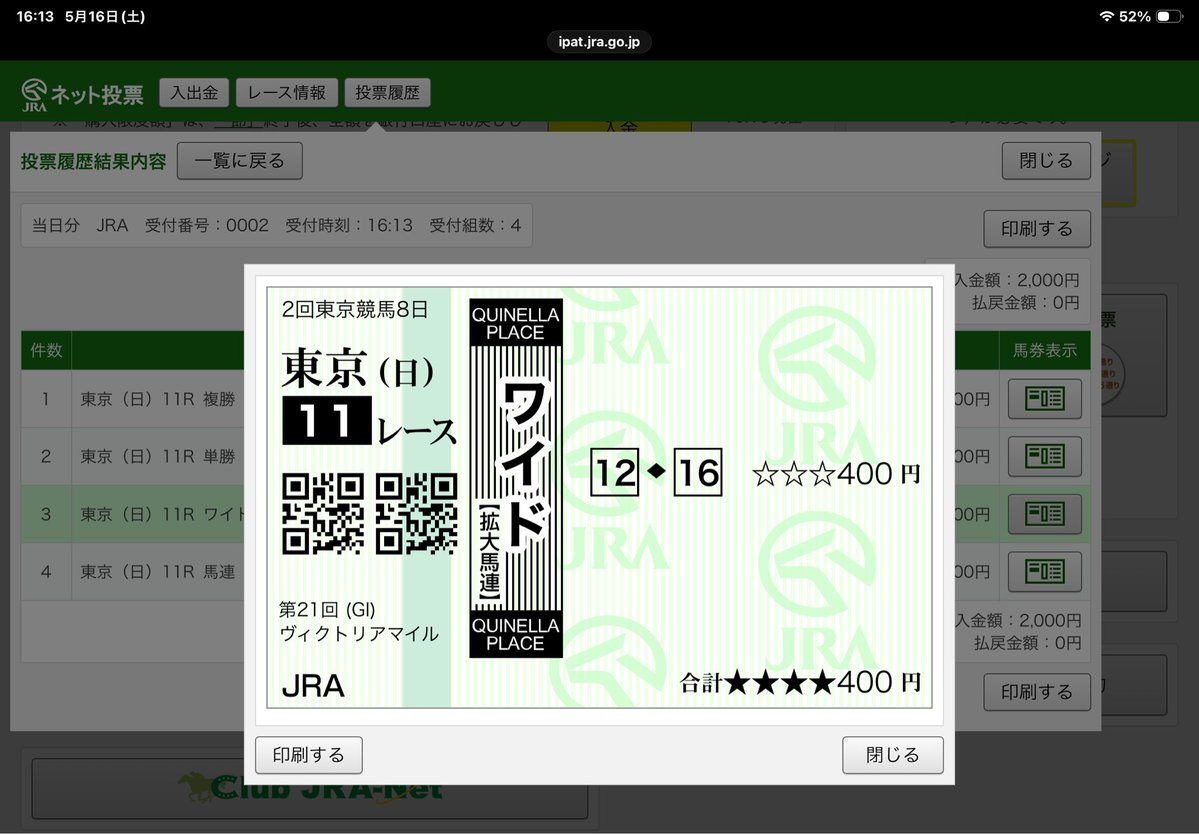Open ticket view icon for row 2 単勝
Screen dimensions: 1199x834
1045,456
